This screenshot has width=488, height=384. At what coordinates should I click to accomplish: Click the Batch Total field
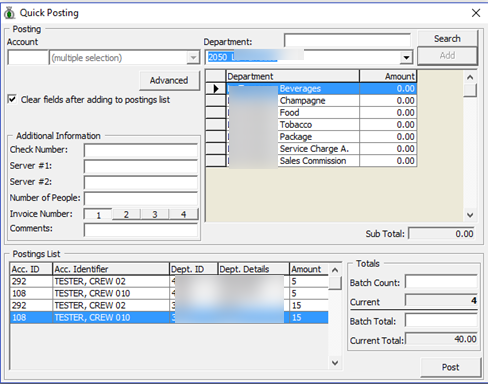[441, 320]
